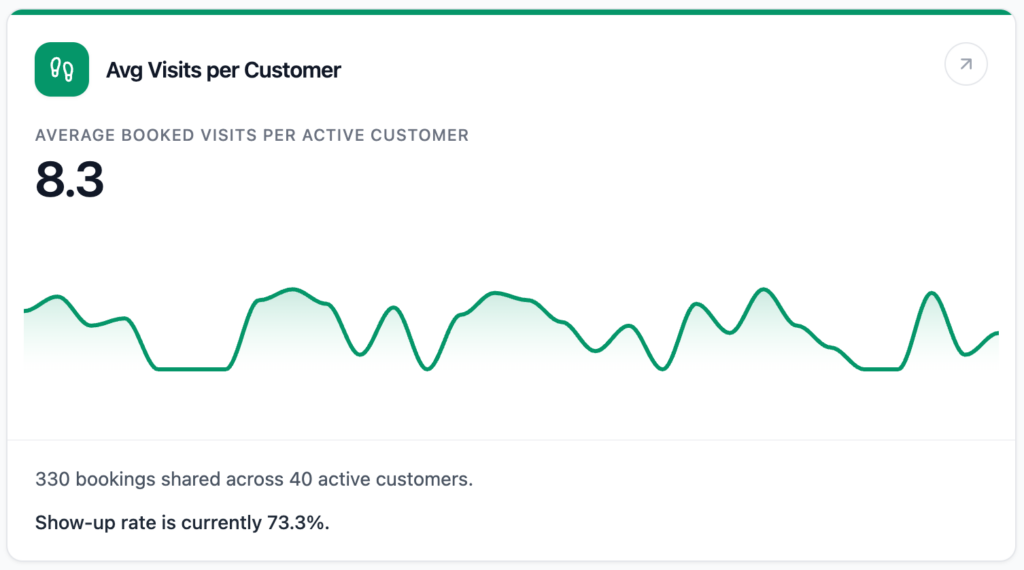Click the 'Show-up rate is currently' sentence
1024x570 pixels.
click(x=150, y=522)
